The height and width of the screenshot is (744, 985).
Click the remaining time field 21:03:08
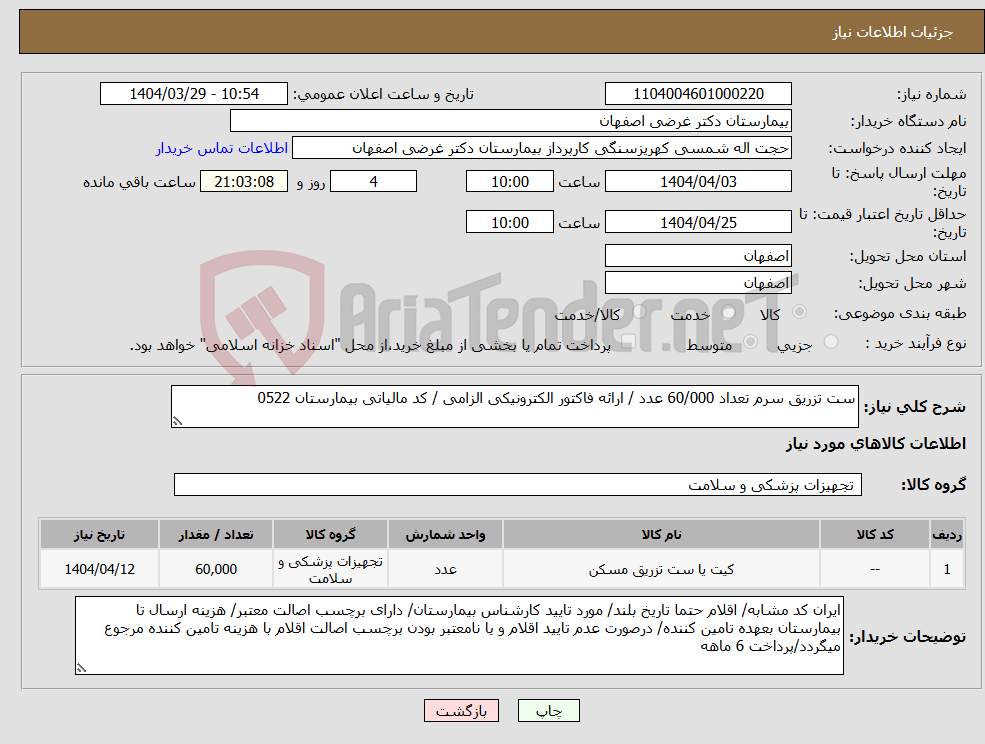[x=244, y=182]
